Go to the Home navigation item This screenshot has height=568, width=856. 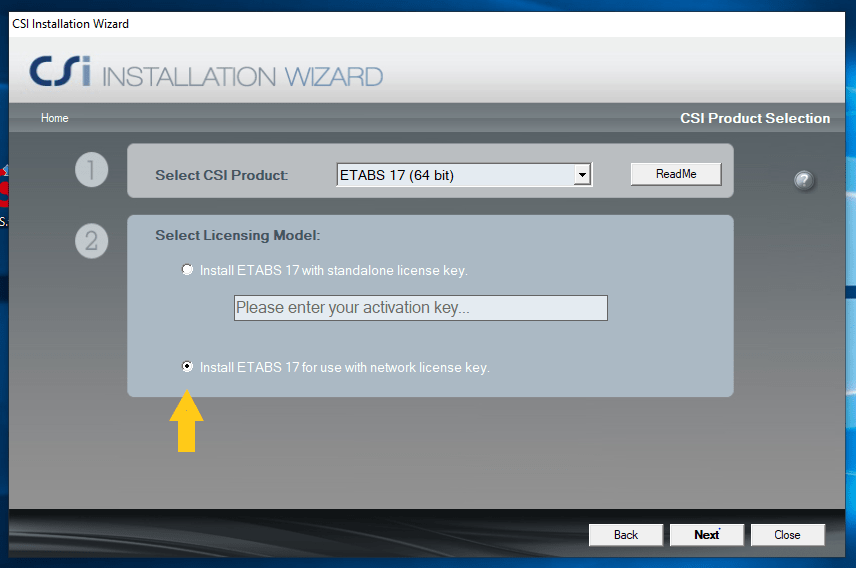tap(55, 118)
